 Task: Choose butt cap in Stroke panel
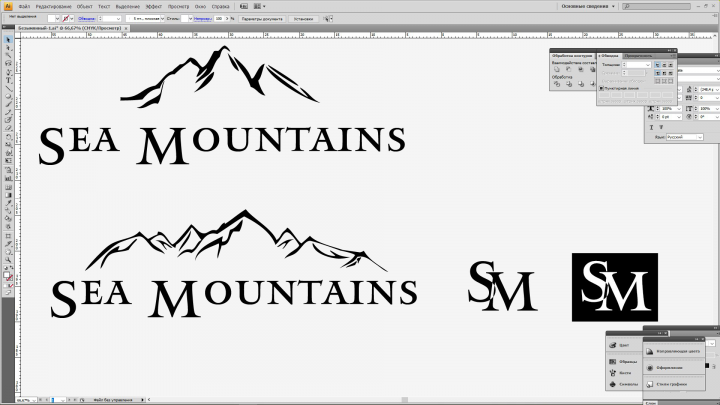tap(658, 65)
